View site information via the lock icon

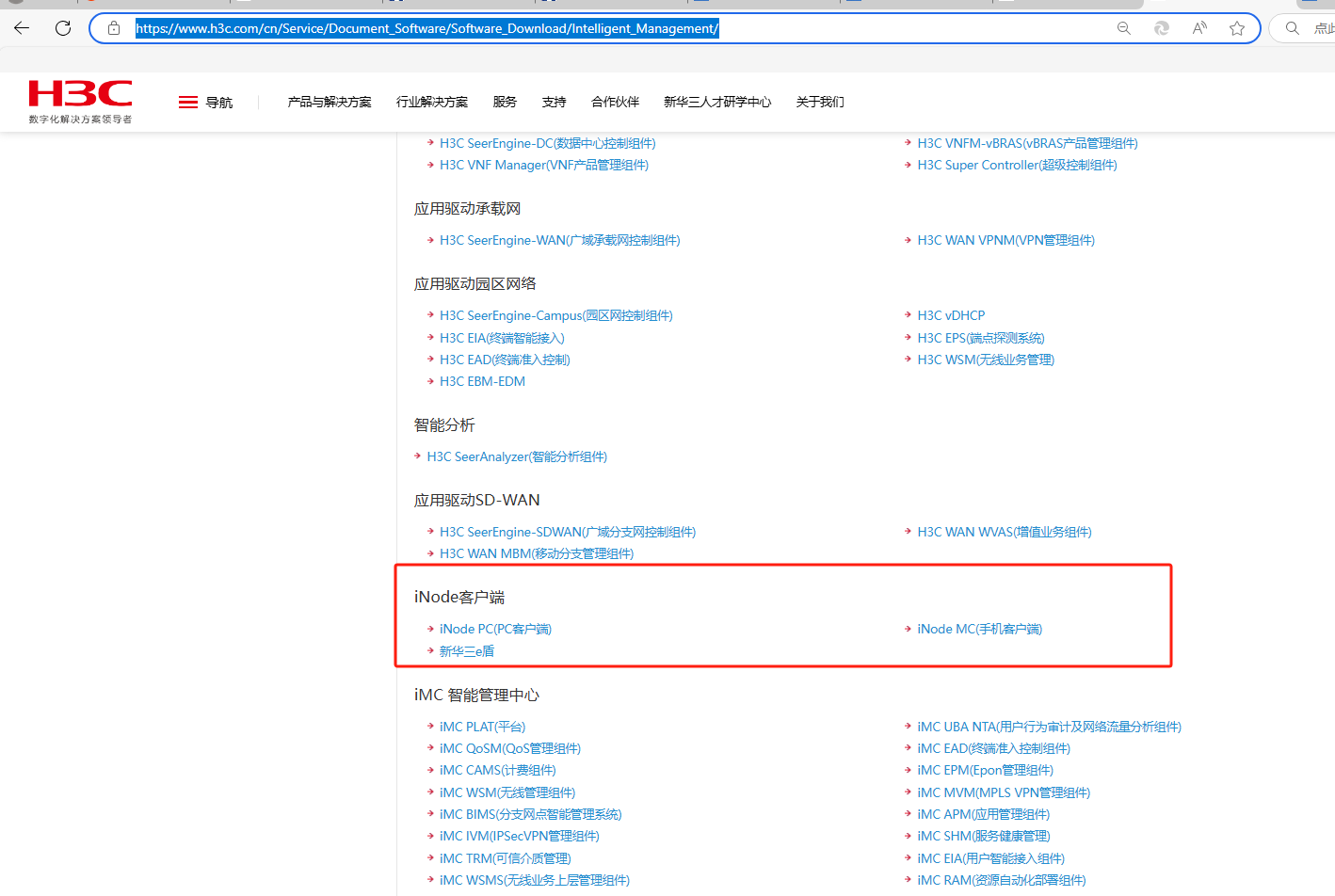pyautogui.click(x=114, y=28)
